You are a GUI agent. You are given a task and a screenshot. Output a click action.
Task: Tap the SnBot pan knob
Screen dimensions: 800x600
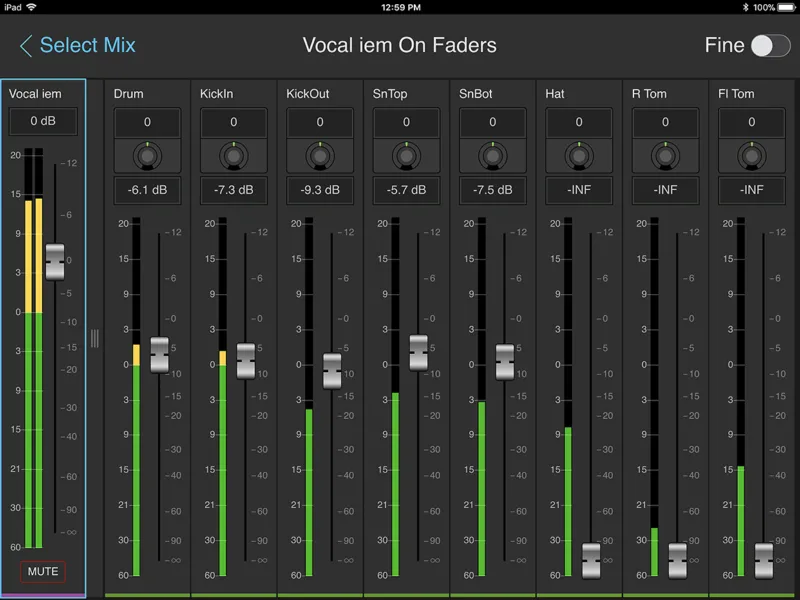pyautogui.click(x=492, y=156)
